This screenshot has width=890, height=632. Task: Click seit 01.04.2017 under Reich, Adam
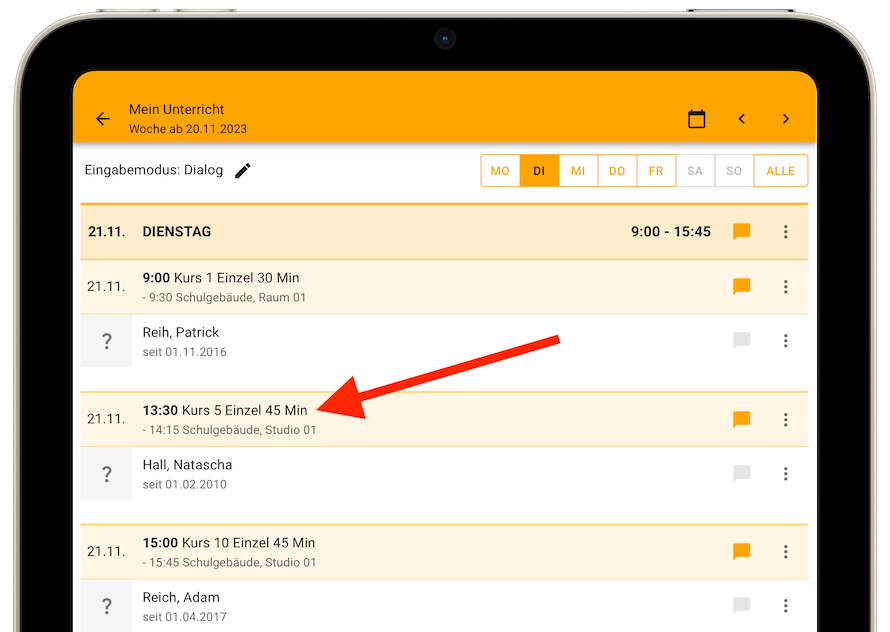point(184,617)
